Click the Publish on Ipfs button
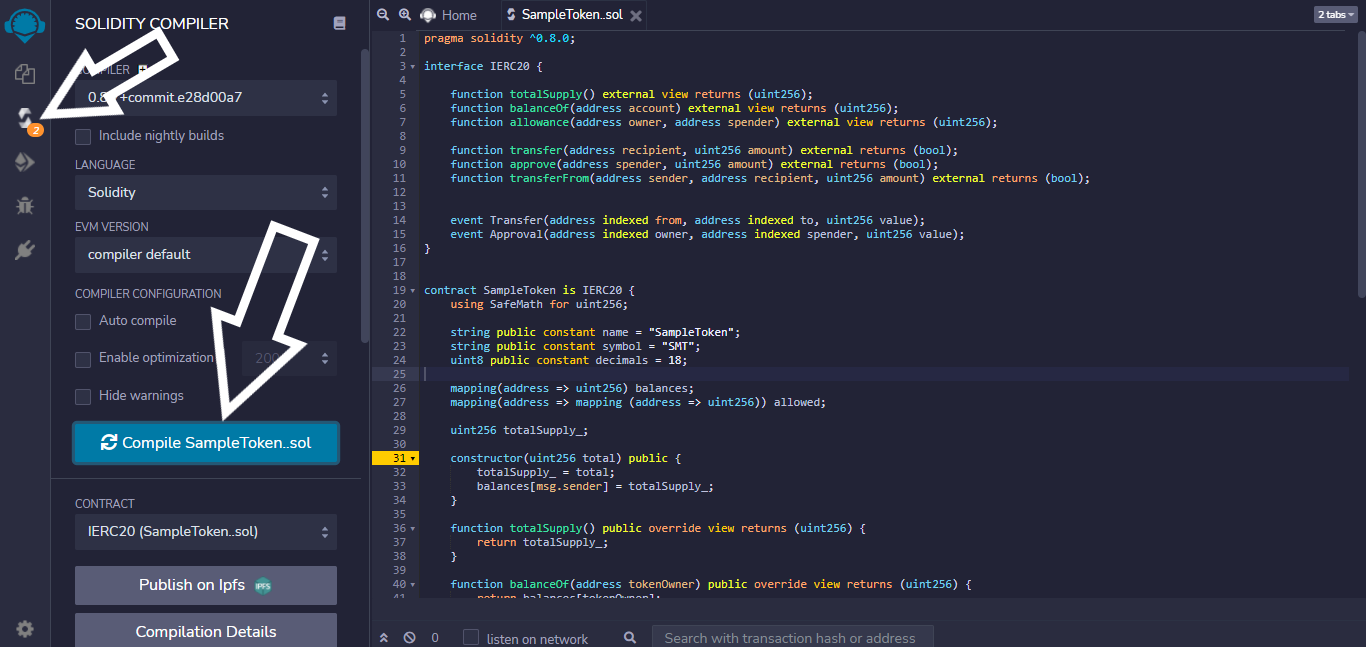This screenshot has width=1366, height=647. pyautogui.click(x=206, y=586)
